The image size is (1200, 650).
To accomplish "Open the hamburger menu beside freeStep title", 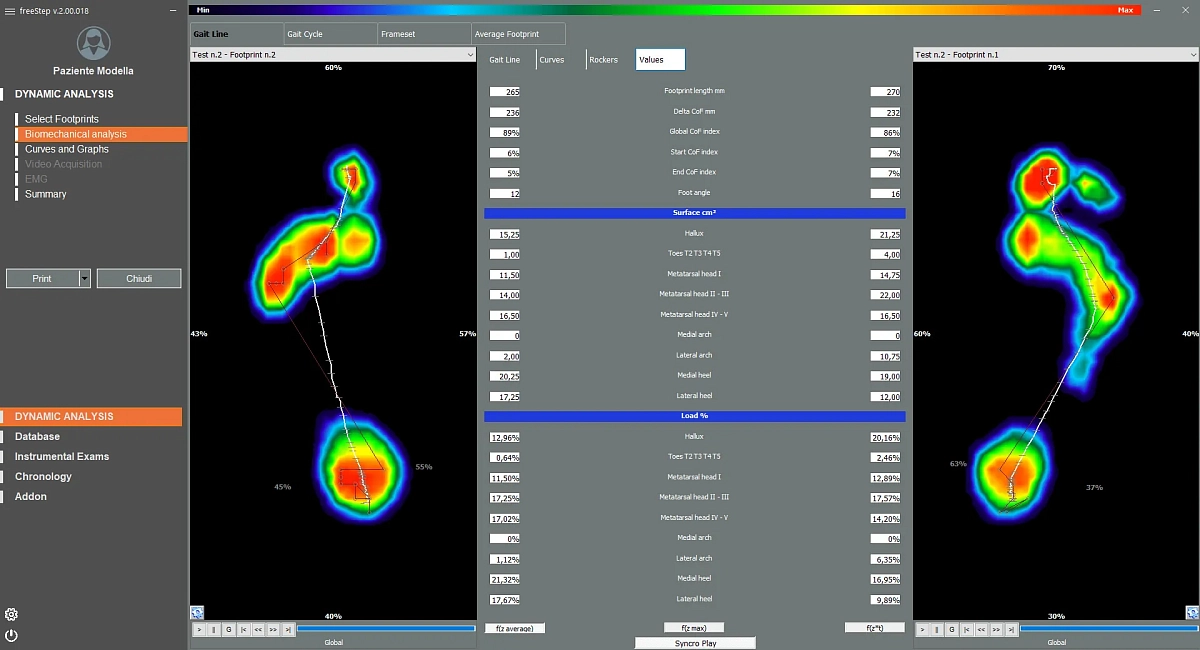I will click(9, 9).
